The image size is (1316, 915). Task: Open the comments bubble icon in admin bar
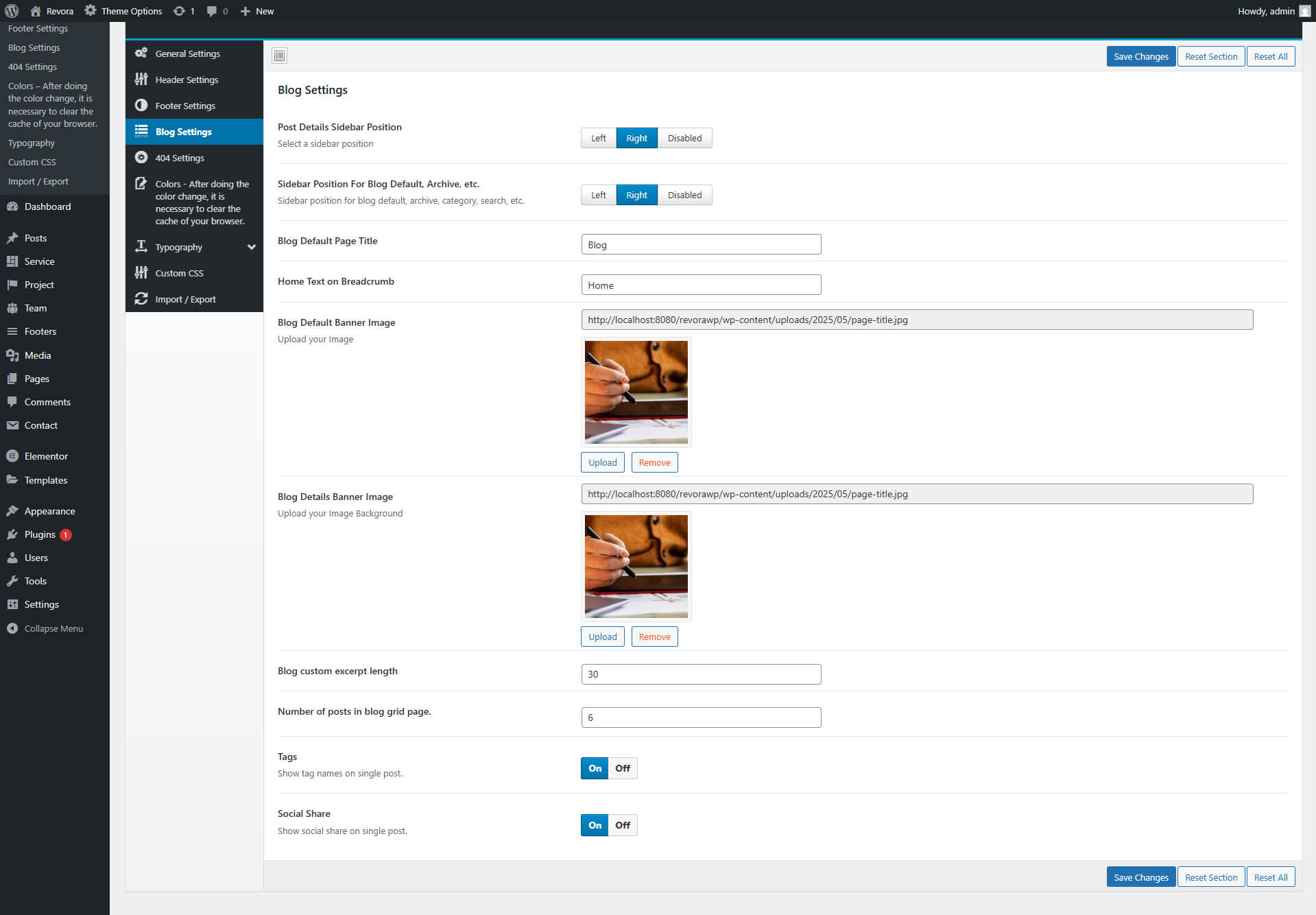[212, 11]
